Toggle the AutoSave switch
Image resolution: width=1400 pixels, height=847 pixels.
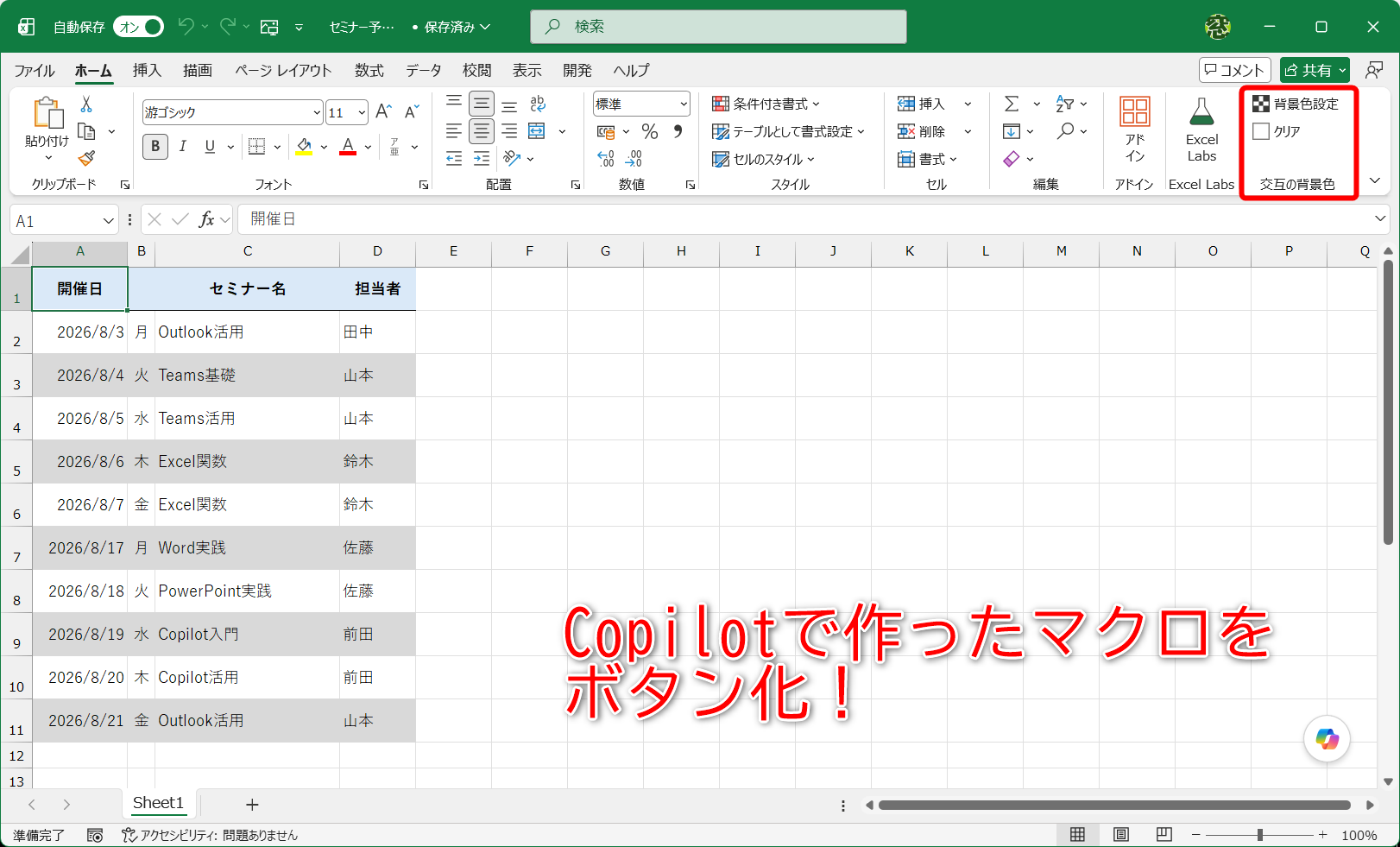138,27
